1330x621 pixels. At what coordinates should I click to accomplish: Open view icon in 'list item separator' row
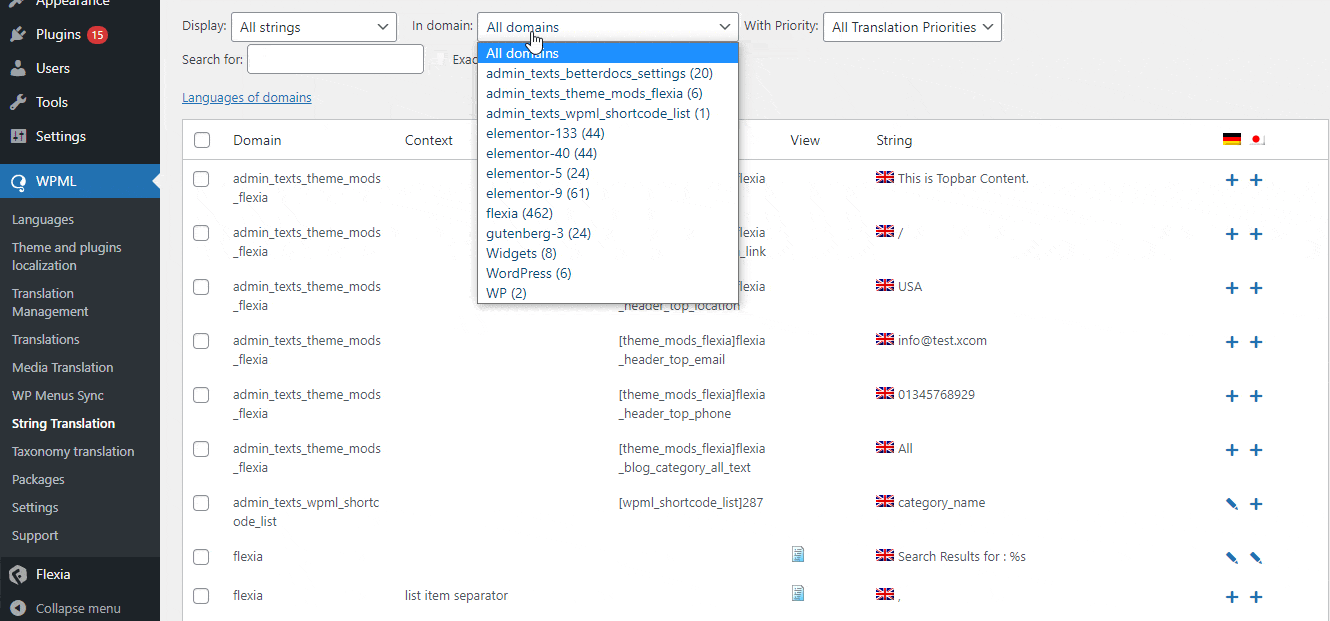point(798,594)
